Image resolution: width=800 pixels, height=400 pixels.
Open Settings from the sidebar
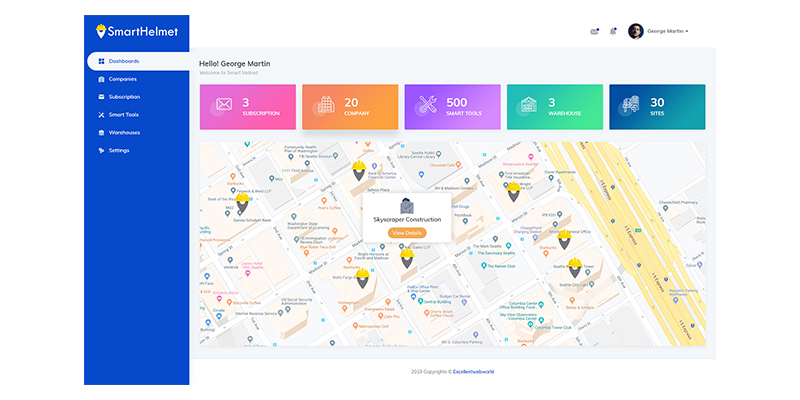(x=119, y=151)
